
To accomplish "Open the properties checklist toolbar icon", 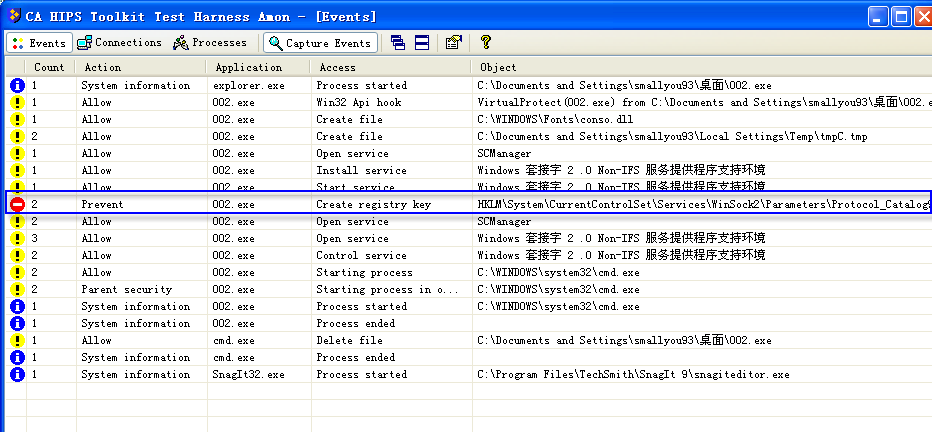I will point(454,43).
